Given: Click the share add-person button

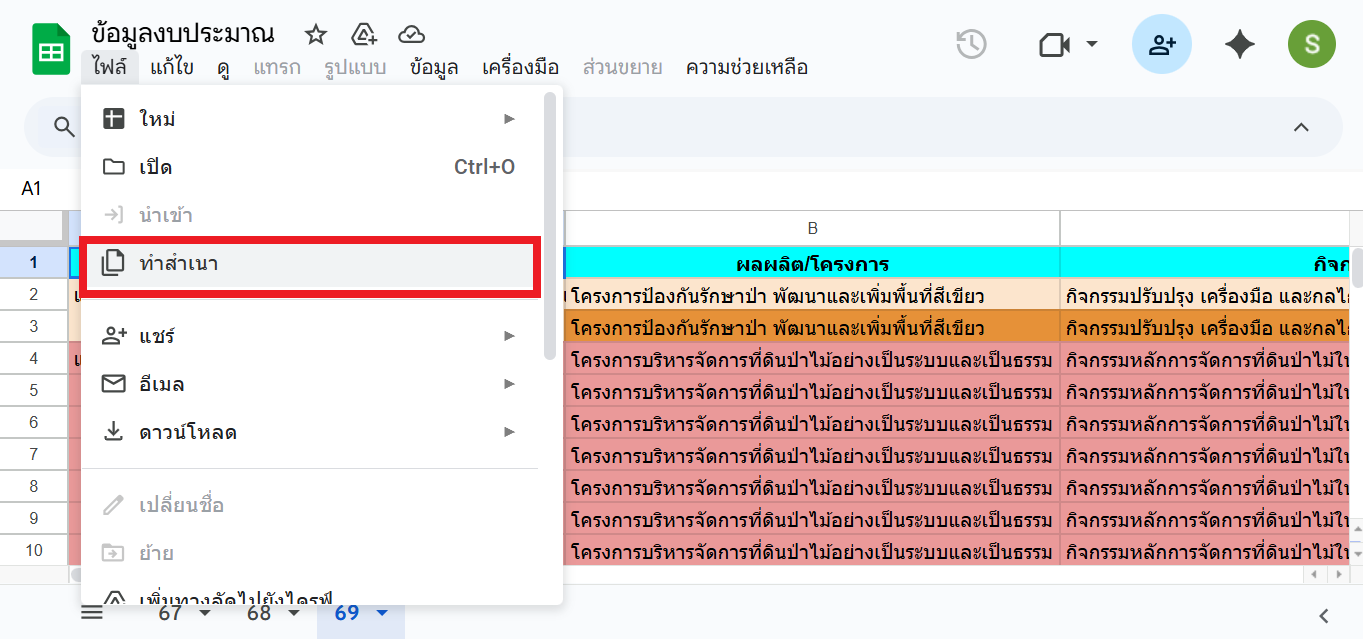Looking at the screenshot, I should [x=1161, y=45].
